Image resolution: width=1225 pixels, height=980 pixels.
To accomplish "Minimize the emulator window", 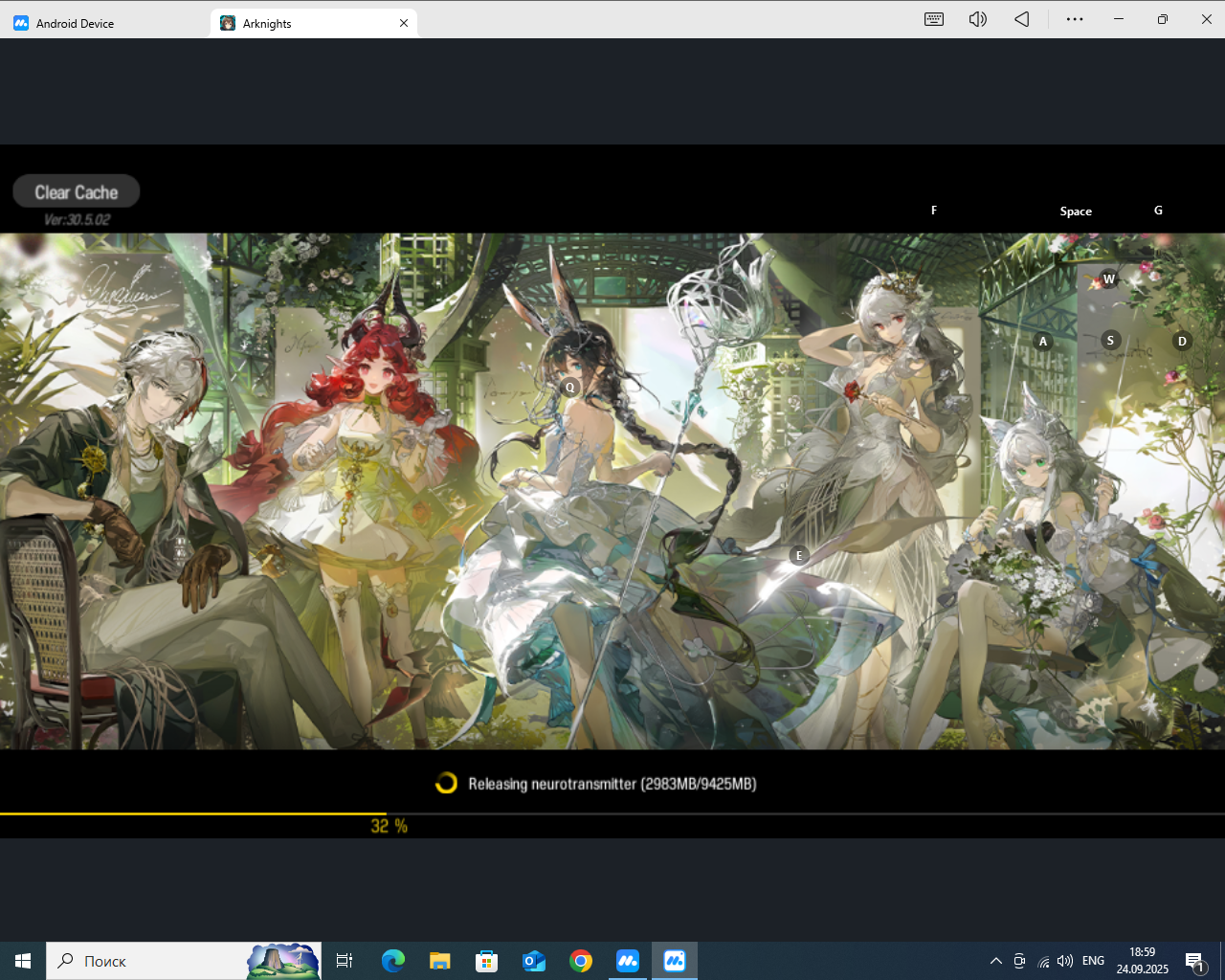I will (x=1119, y=19).
